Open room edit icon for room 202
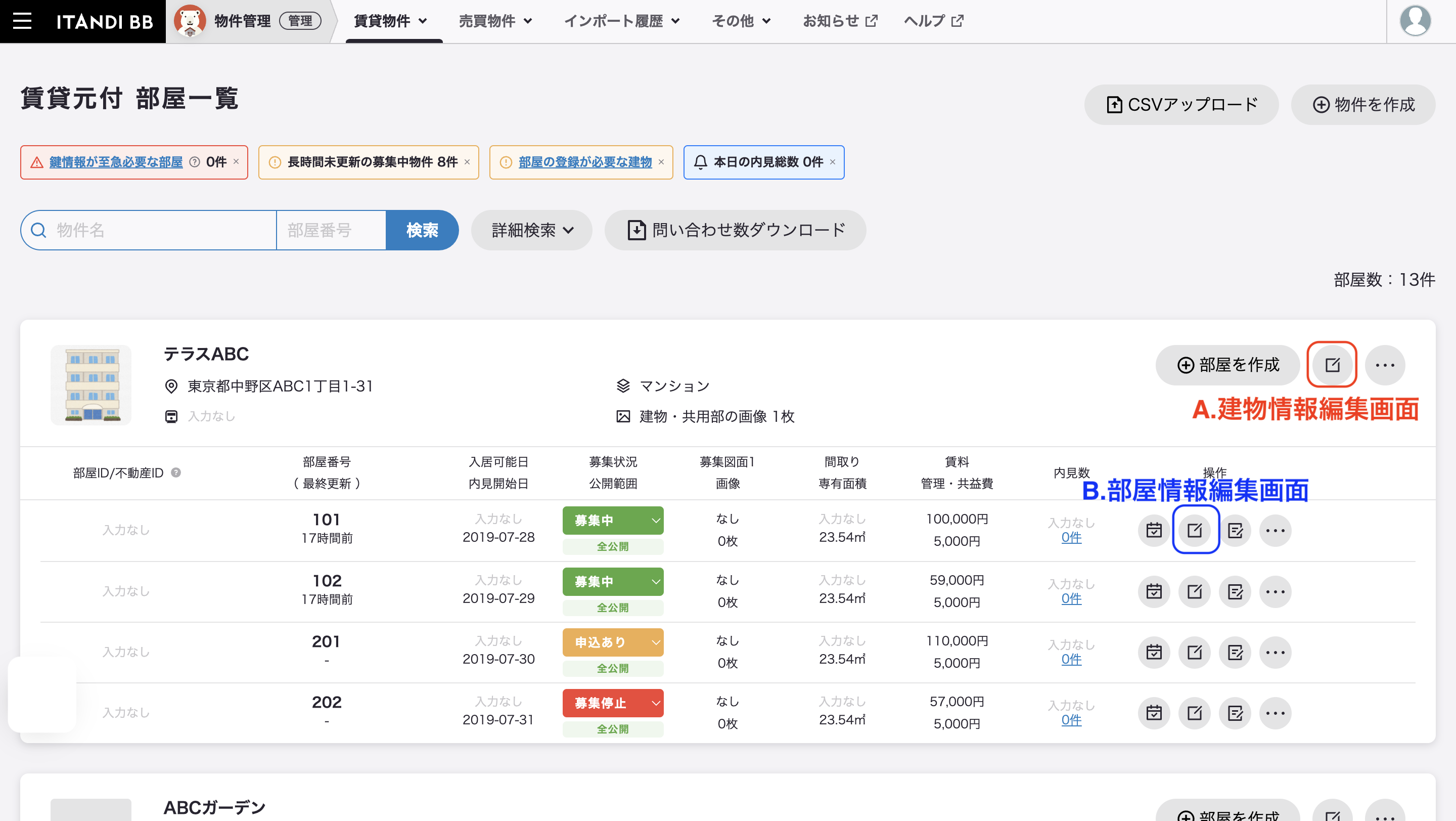Viewport: 1456px width, 821px height. [x=1194, y=713]
